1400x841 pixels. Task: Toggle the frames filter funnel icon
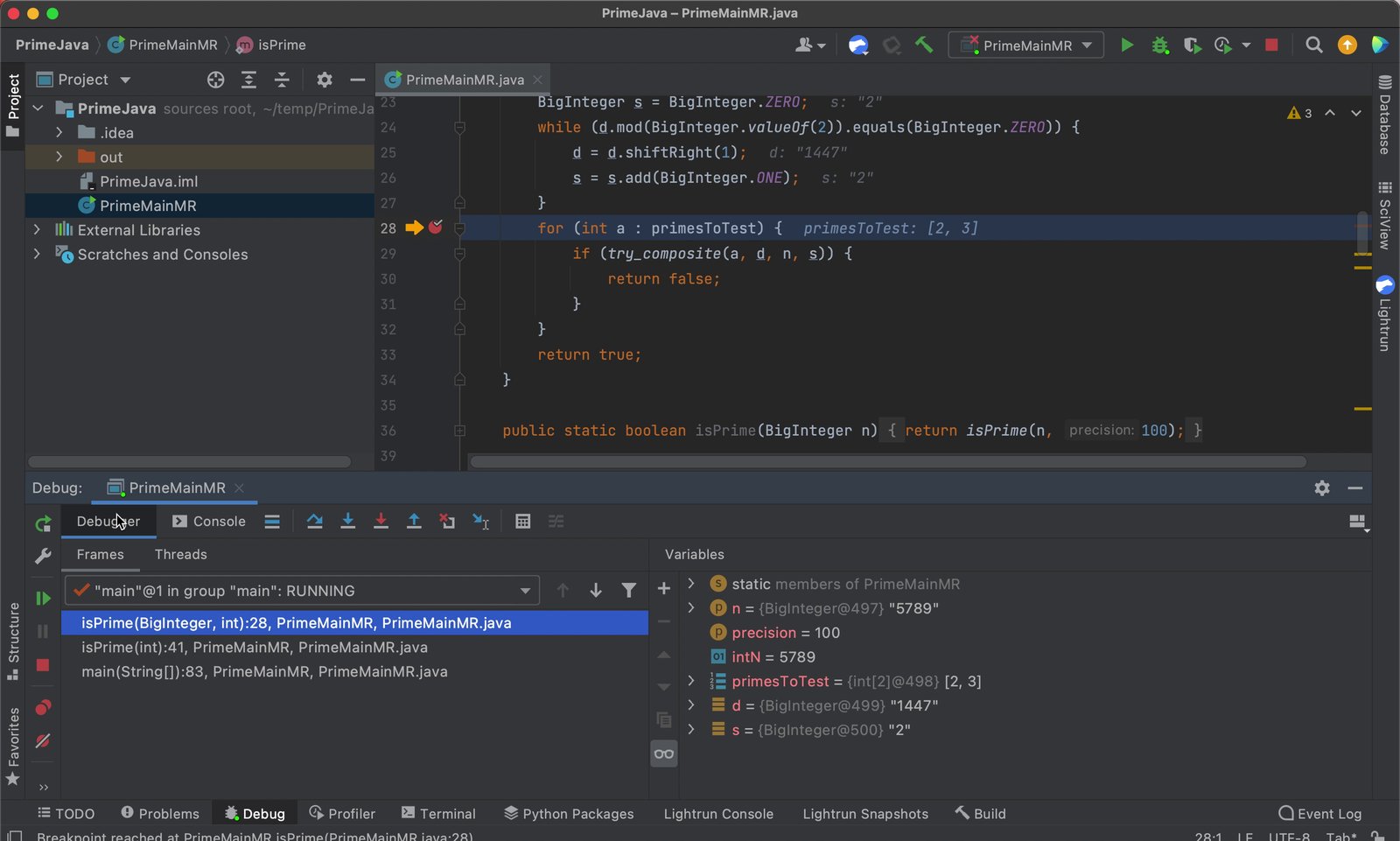[x=628, y=591]
